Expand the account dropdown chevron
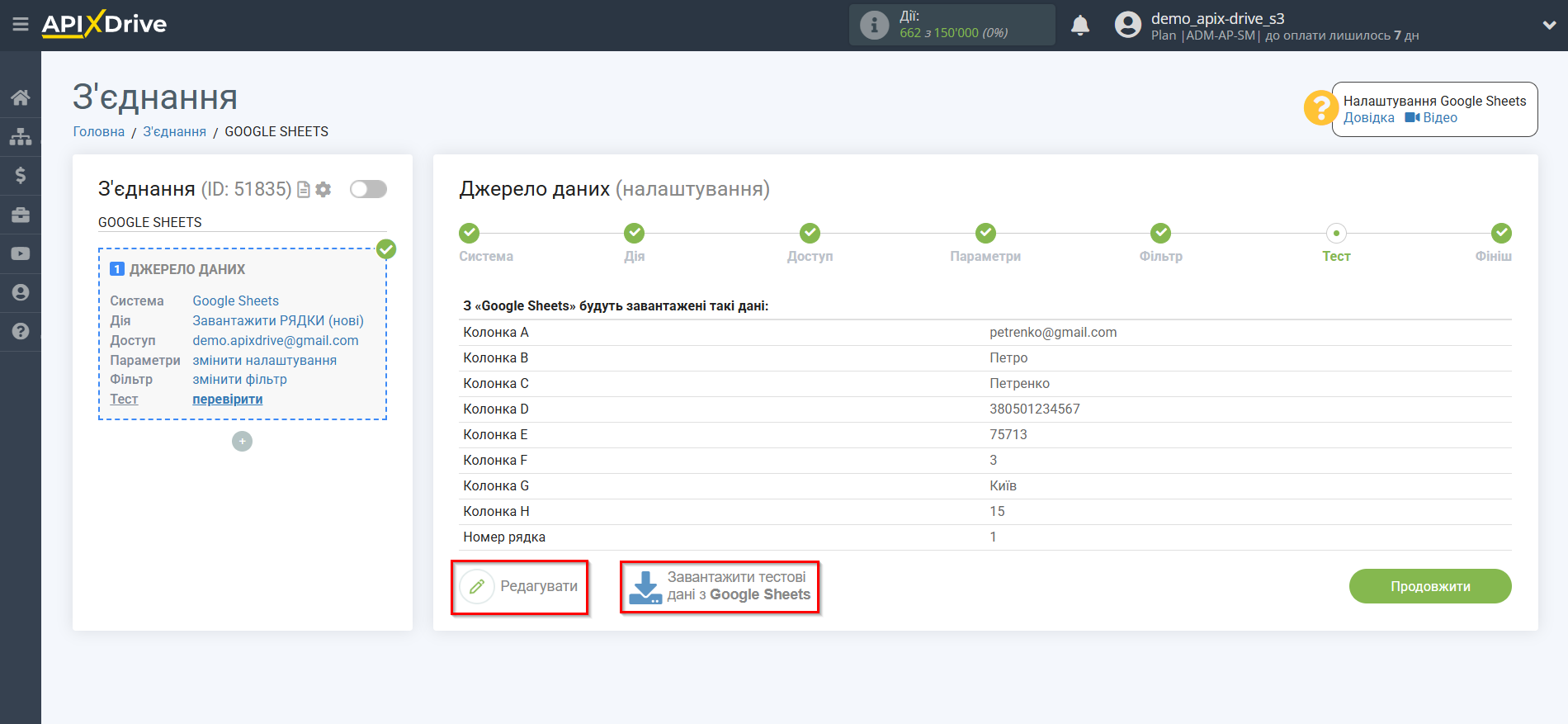Screen dimensions: 1568x724 pos(1549,26)
